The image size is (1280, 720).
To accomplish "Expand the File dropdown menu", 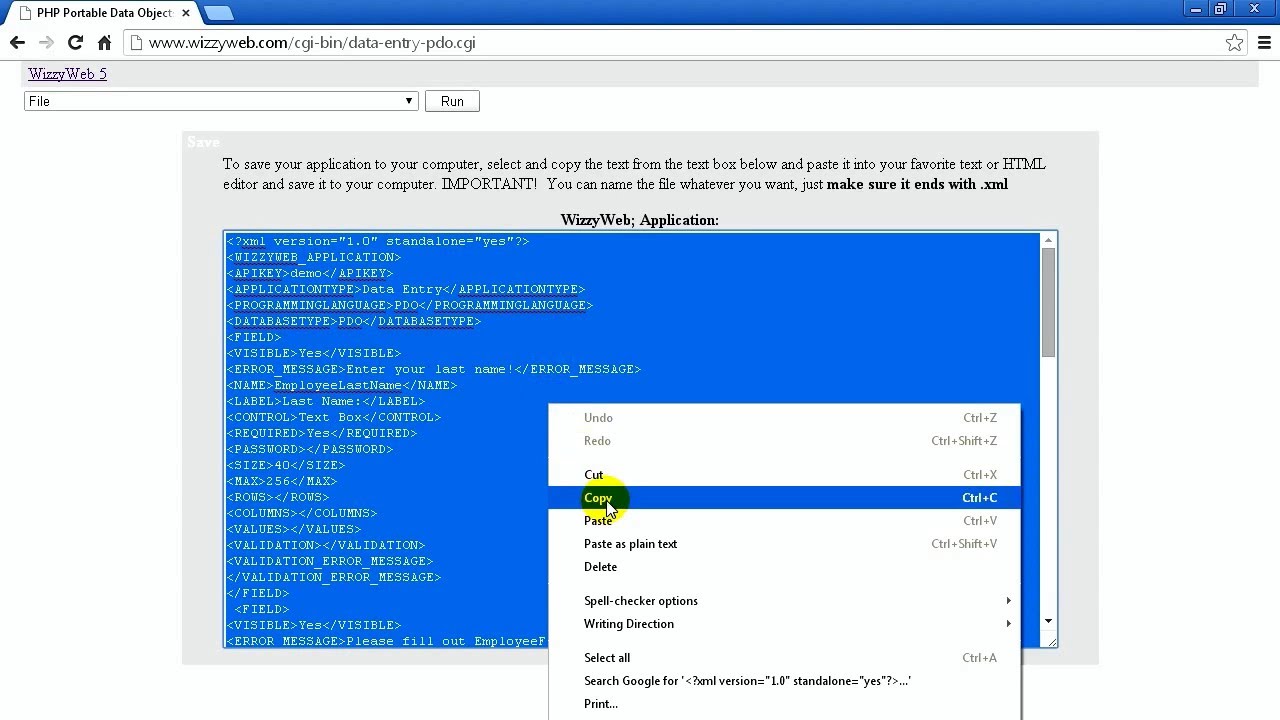I will pos(221,101).
